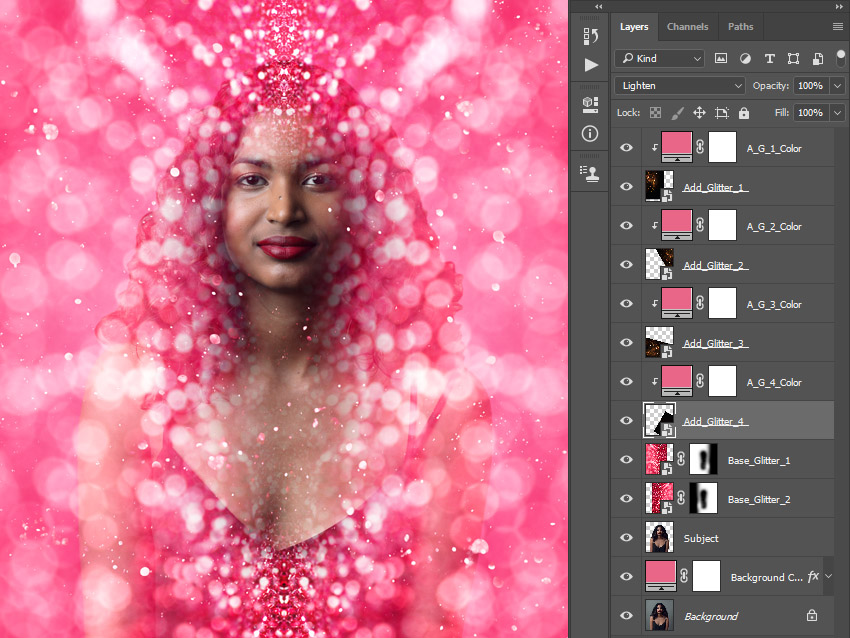Open the Kind filter dropdown
The height and width of the screenshot is (638, 850).
[x=659, y=59]
